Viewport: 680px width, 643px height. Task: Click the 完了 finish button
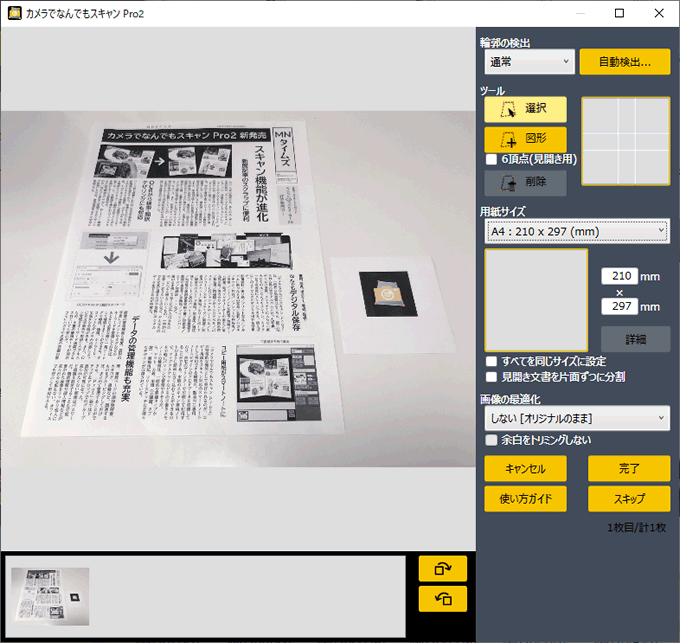(629, 468)
